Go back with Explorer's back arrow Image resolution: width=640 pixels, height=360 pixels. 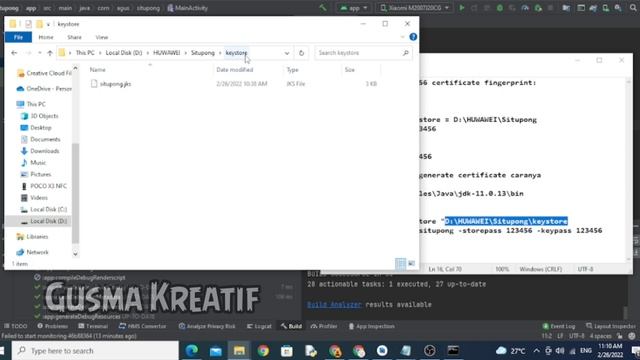(14, 53)
